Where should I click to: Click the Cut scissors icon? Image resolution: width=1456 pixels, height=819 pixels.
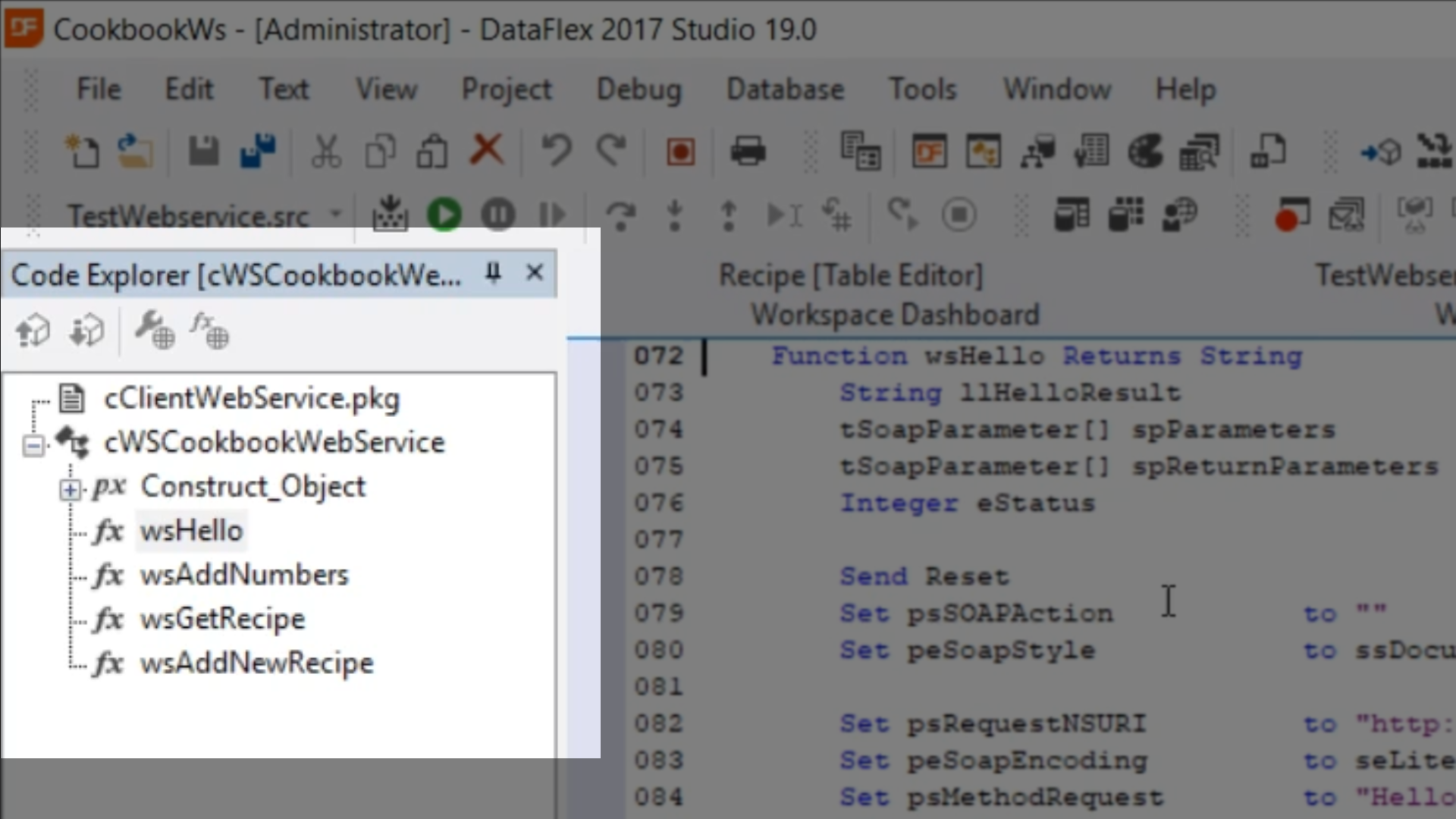[x=326, y=151]
